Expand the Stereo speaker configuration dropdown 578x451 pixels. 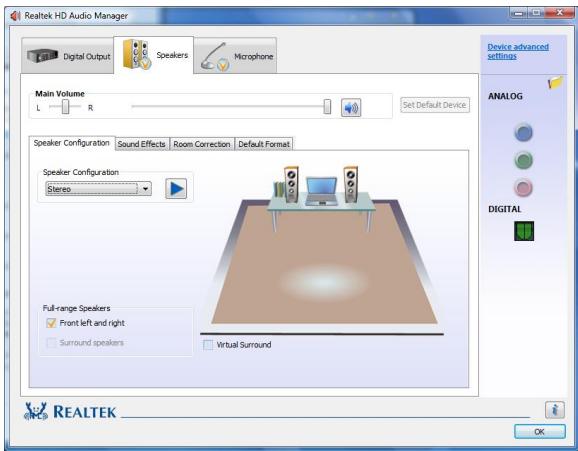(98, 189)
